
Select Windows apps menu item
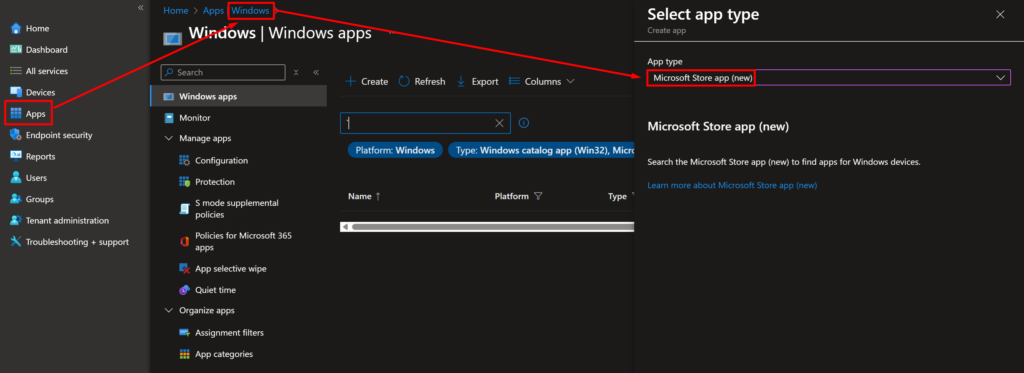pos(238,97)
